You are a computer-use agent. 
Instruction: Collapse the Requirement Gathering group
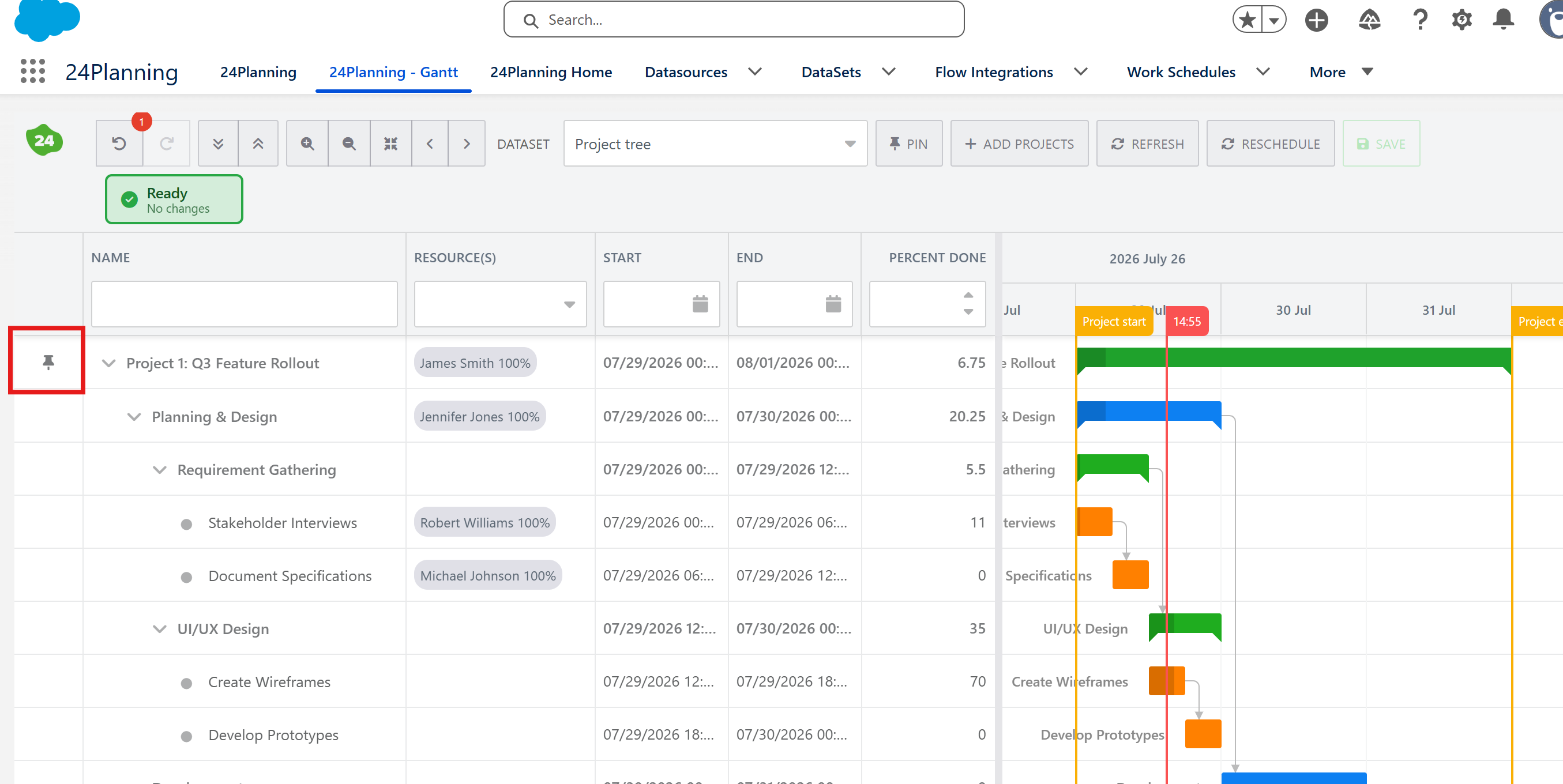pos(160,470)
